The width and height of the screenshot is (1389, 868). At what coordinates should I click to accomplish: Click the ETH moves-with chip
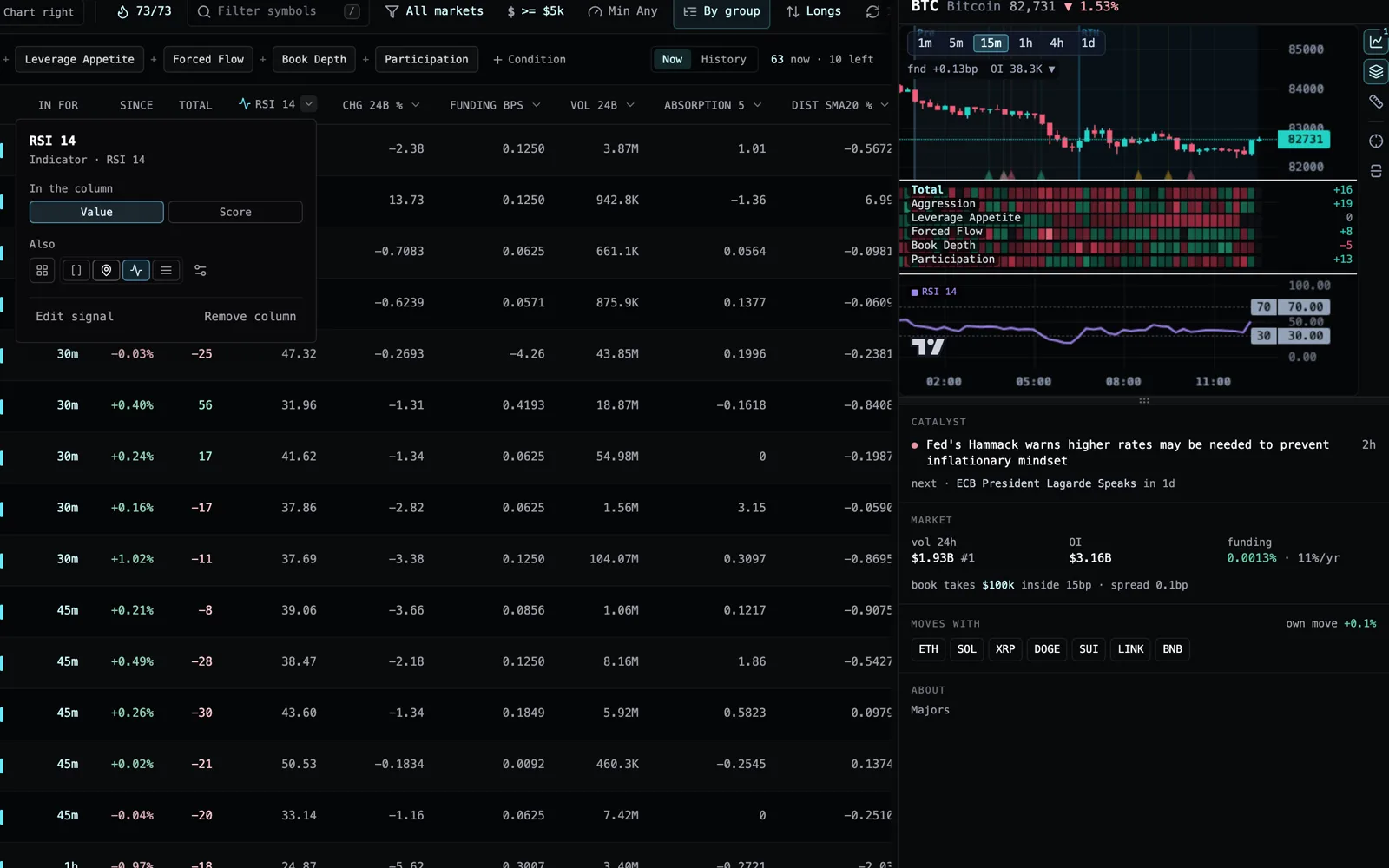(928, 649)
